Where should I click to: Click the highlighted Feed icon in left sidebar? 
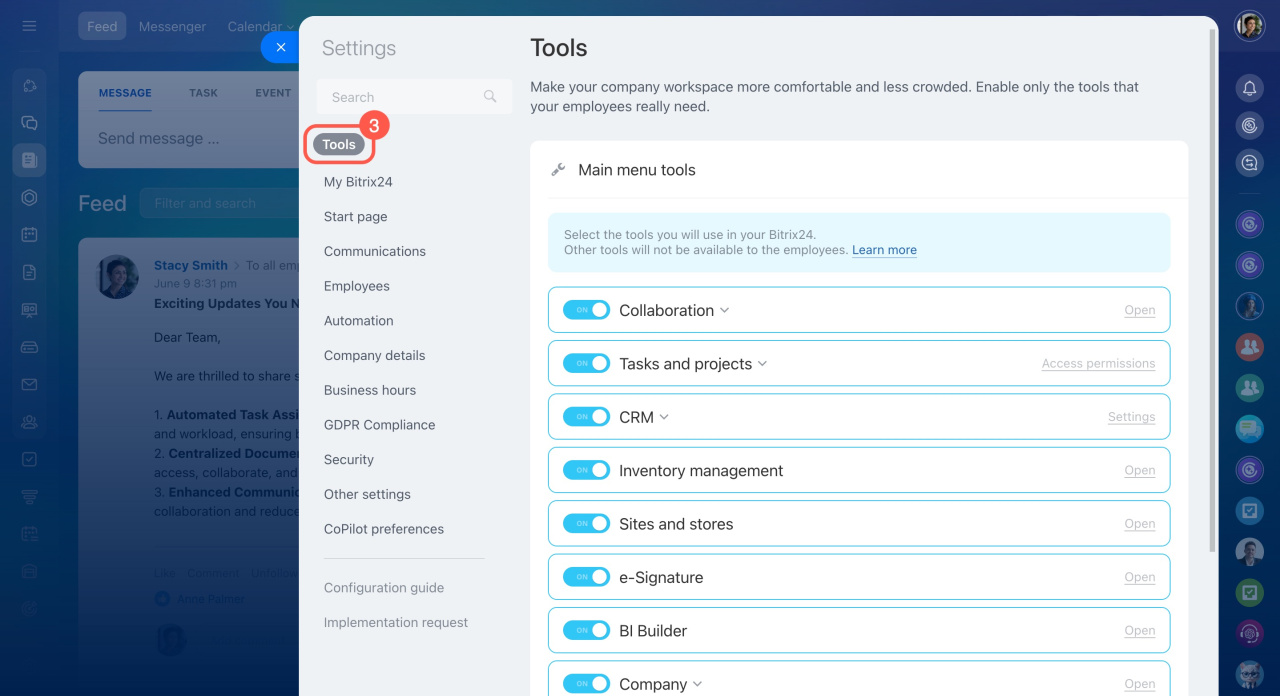29,160
